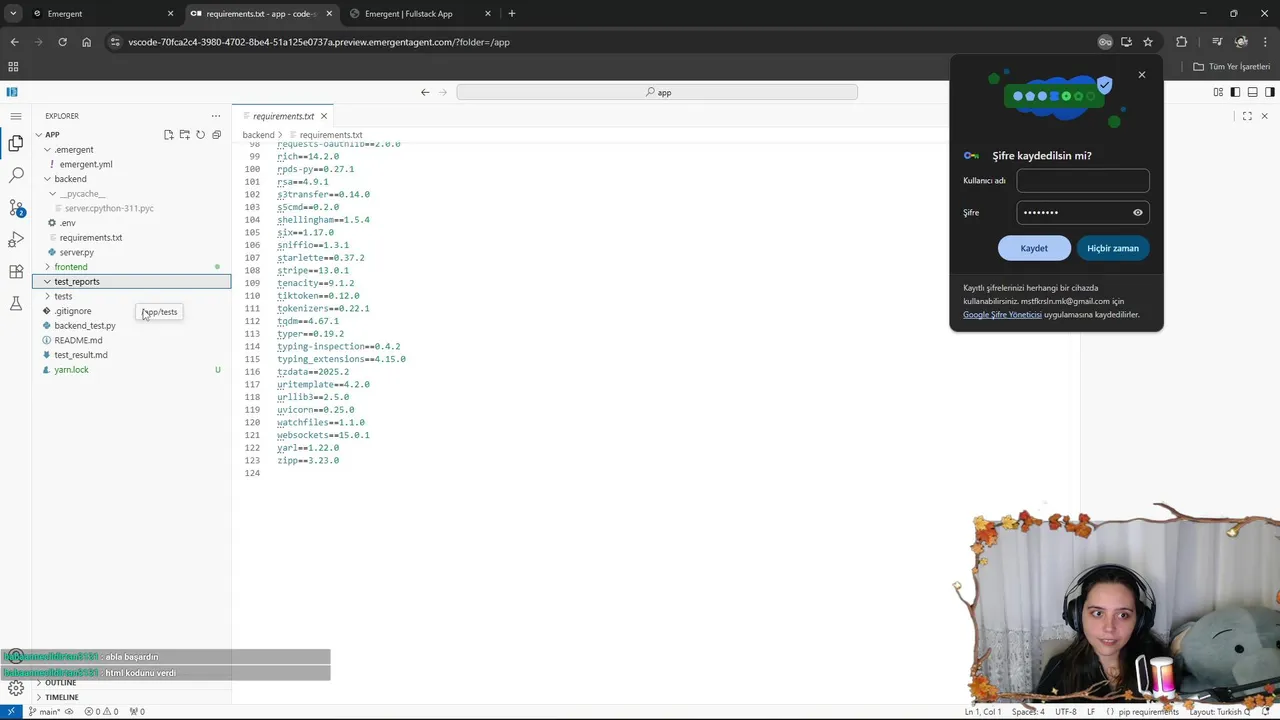Click New Folder icon in Explorer header
Screen dimensions: 1280x720
pos(185,134)
